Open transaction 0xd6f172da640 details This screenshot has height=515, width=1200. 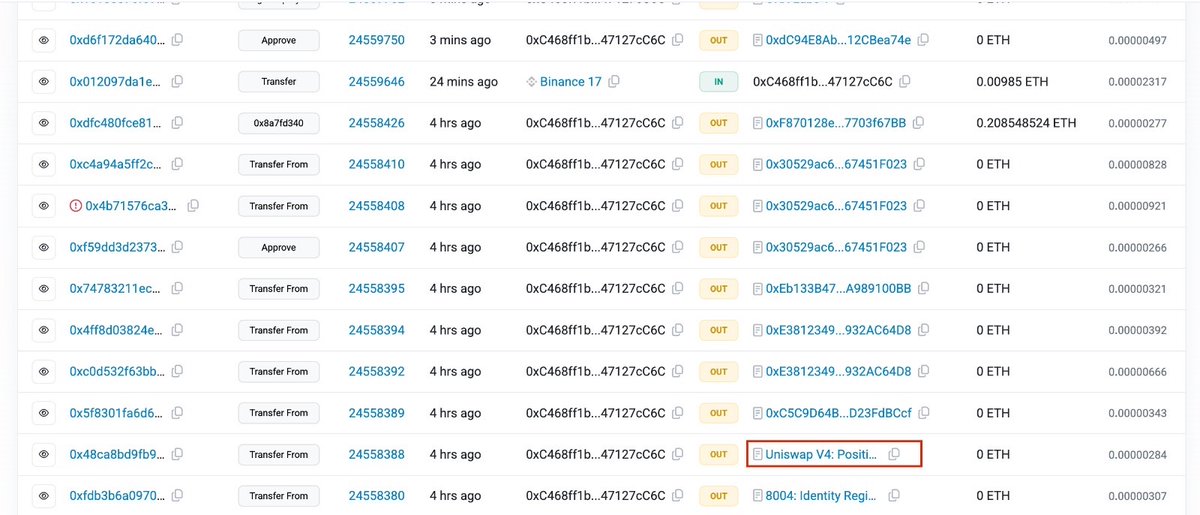pos(118,40)
